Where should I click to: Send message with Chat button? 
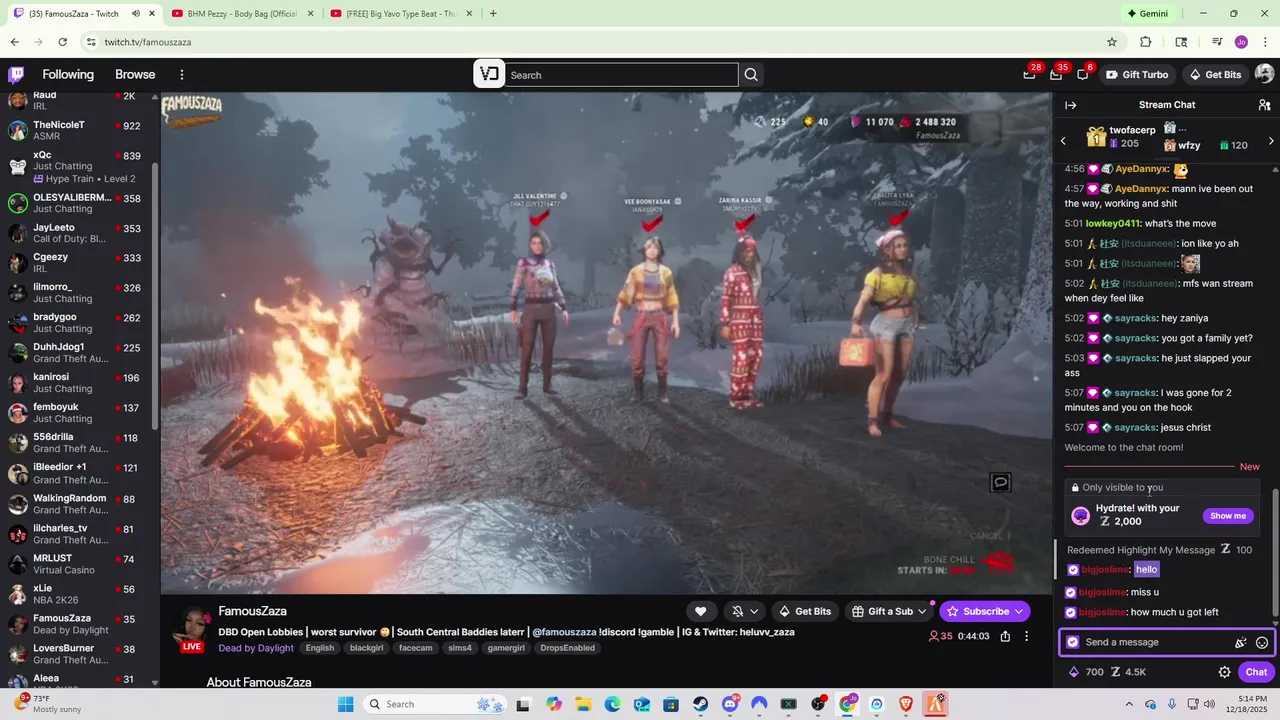(1257, 672)
